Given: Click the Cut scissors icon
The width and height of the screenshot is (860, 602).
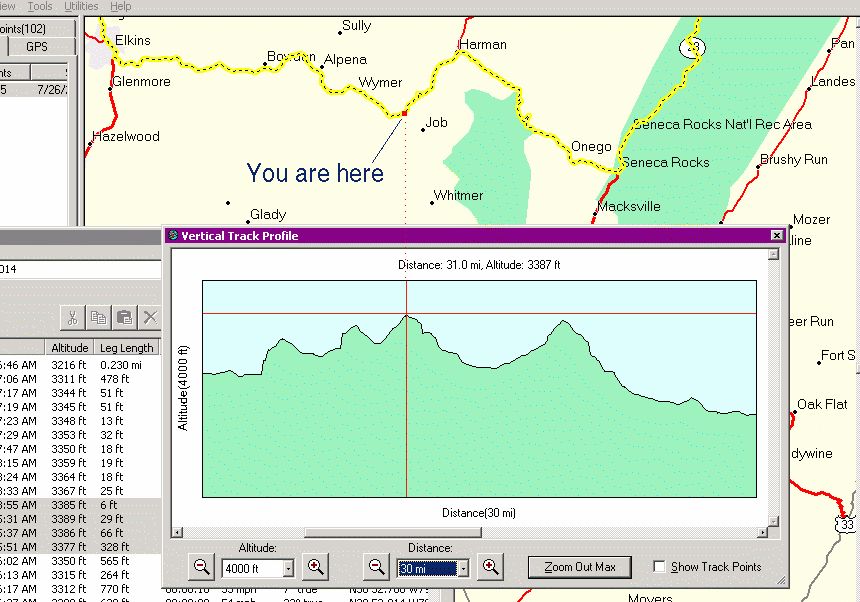Looking at the screenshot, I should tap(72, 318).
